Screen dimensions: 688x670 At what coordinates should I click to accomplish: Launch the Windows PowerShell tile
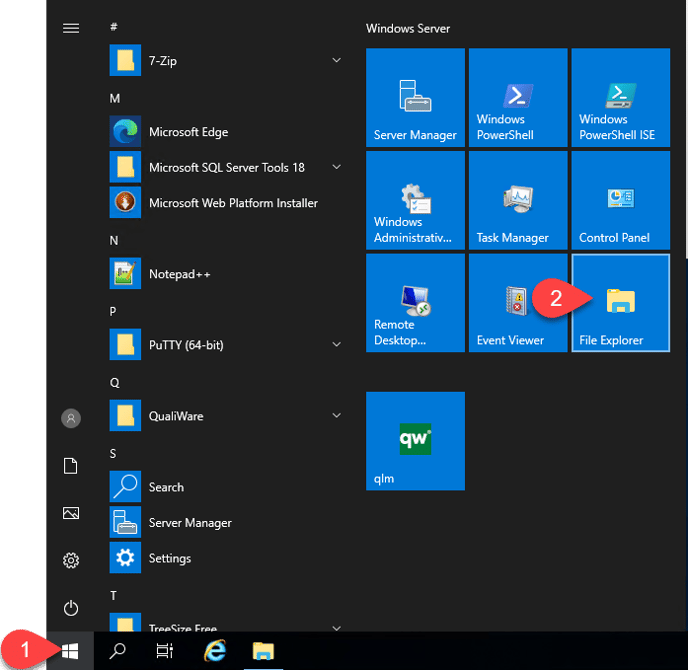click(x=518, y=97)
